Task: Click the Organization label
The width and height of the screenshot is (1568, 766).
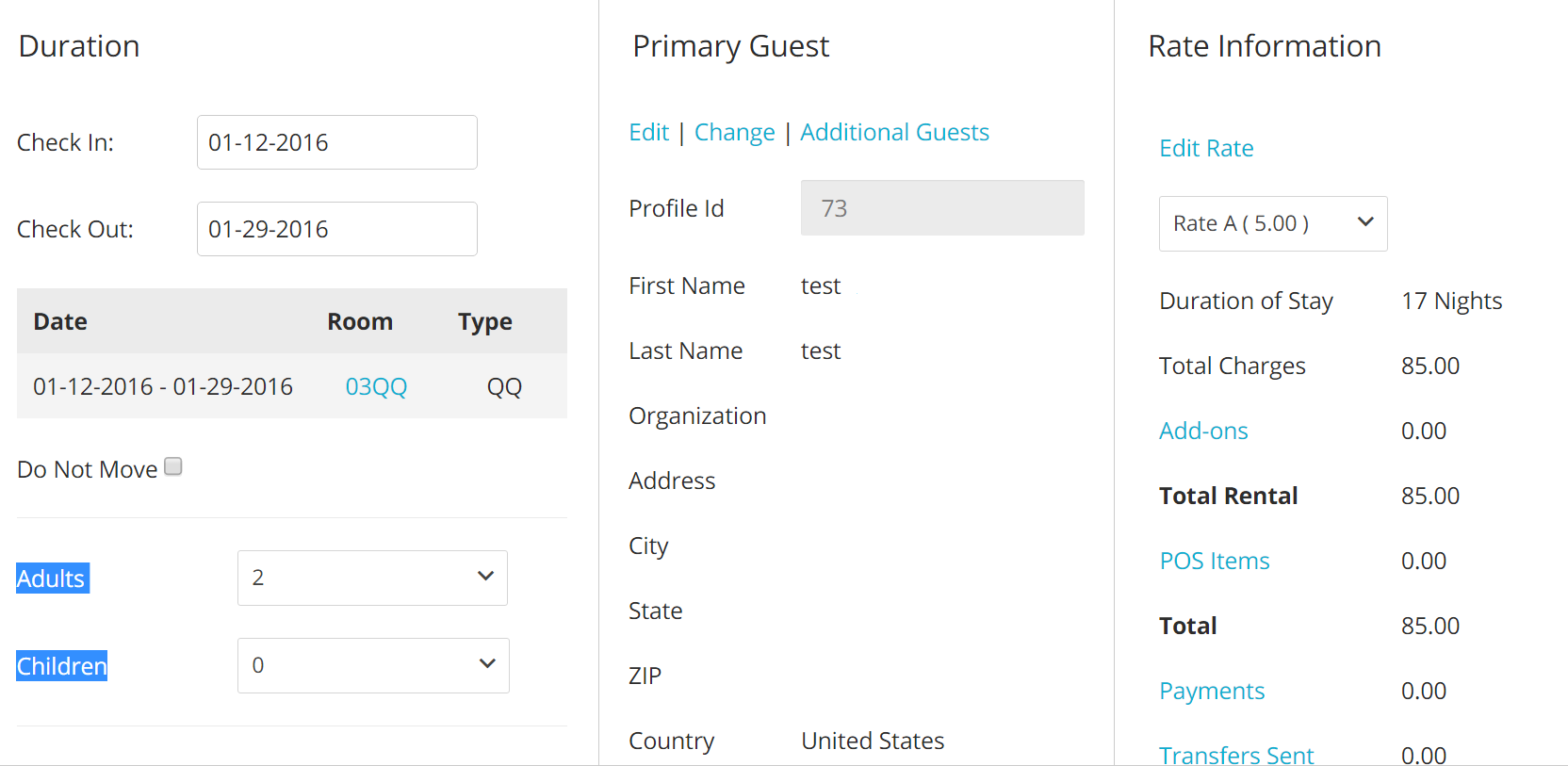Action: [x=697, y=416]
